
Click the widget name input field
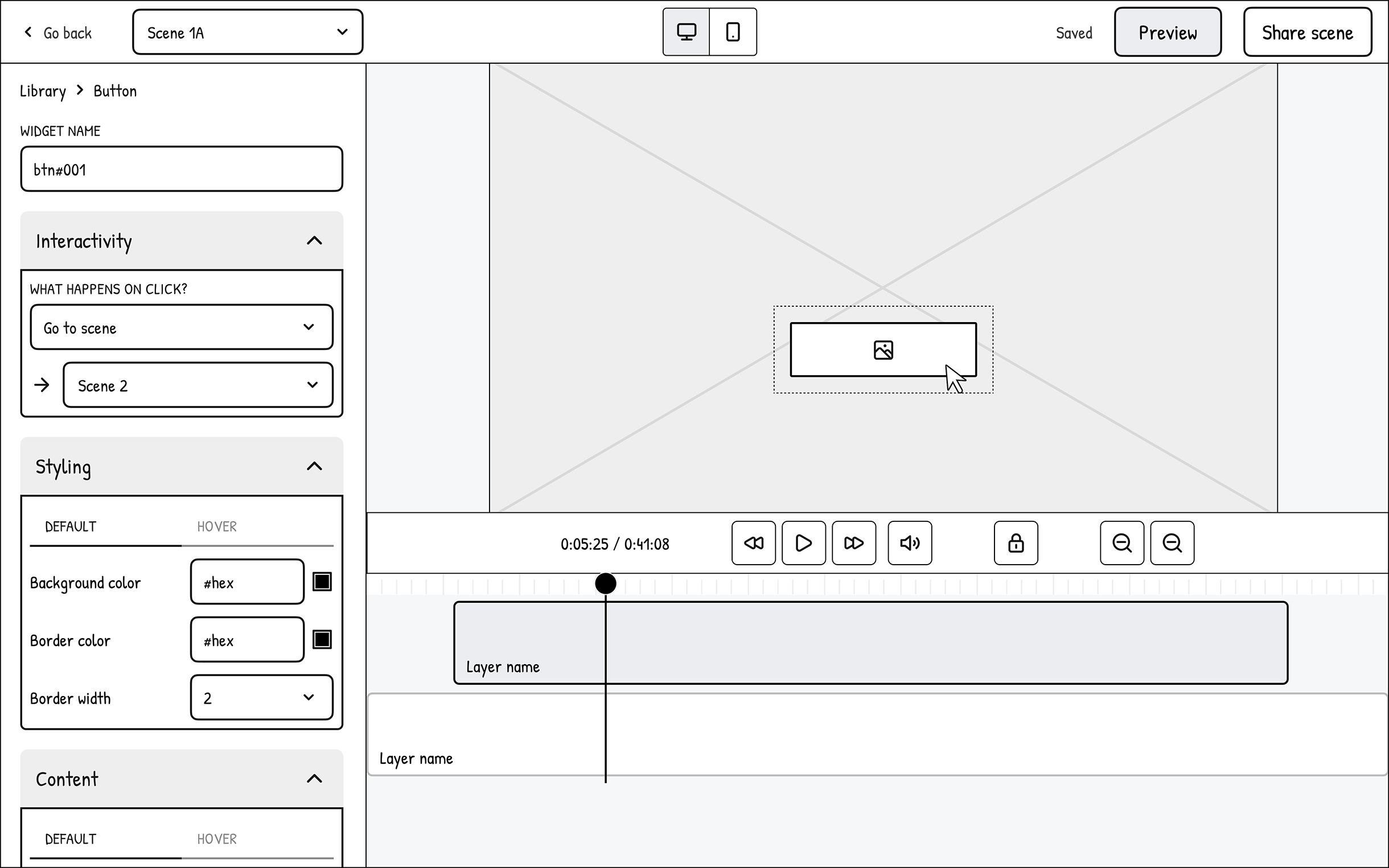[x=182, y=169]
